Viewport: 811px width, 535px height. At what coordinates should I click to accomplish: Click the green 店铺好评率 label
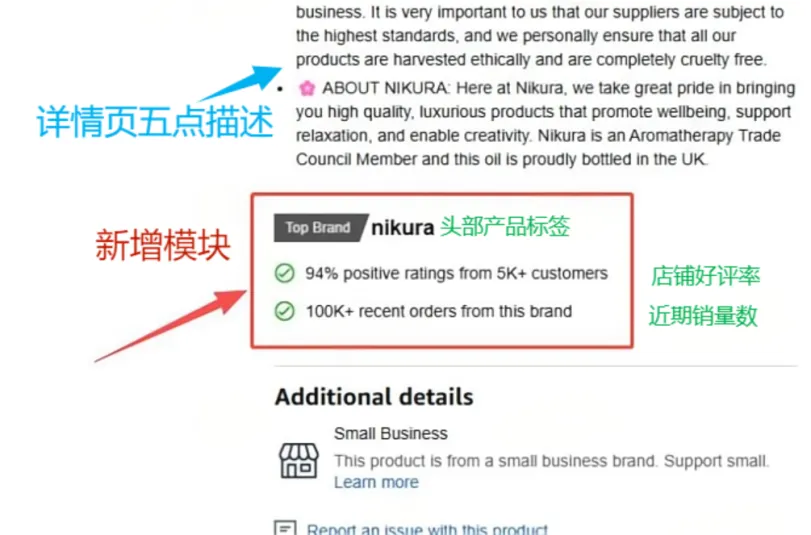pyautogui.click(x=705, y=276)
